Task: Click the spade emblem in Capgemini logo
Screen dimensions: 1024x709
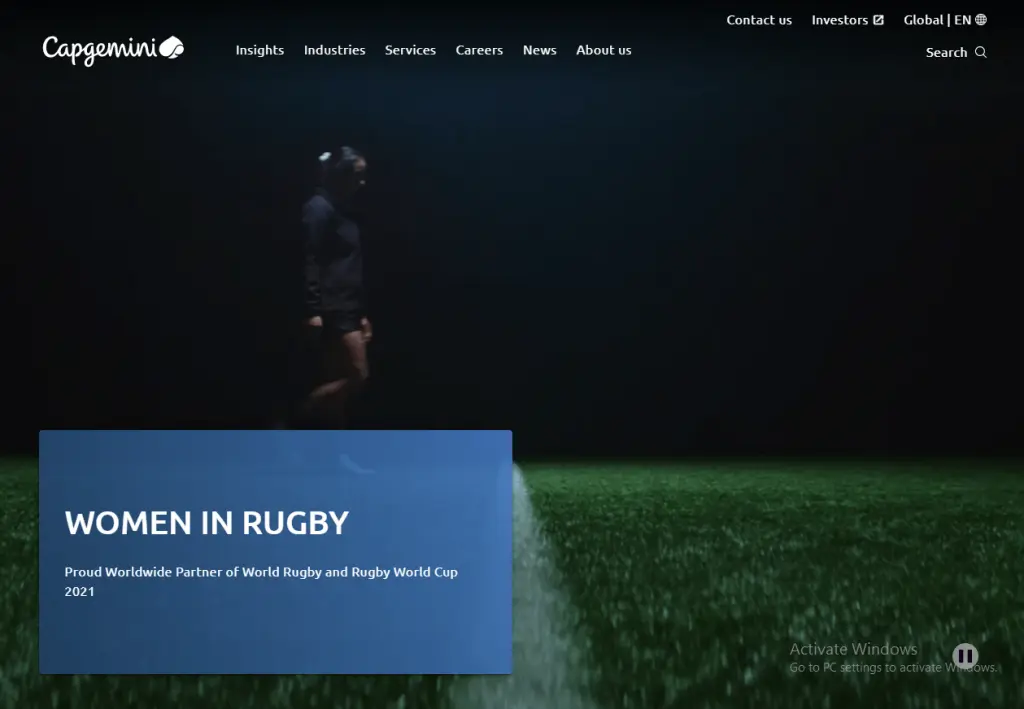Action: (x=172, y=47)
